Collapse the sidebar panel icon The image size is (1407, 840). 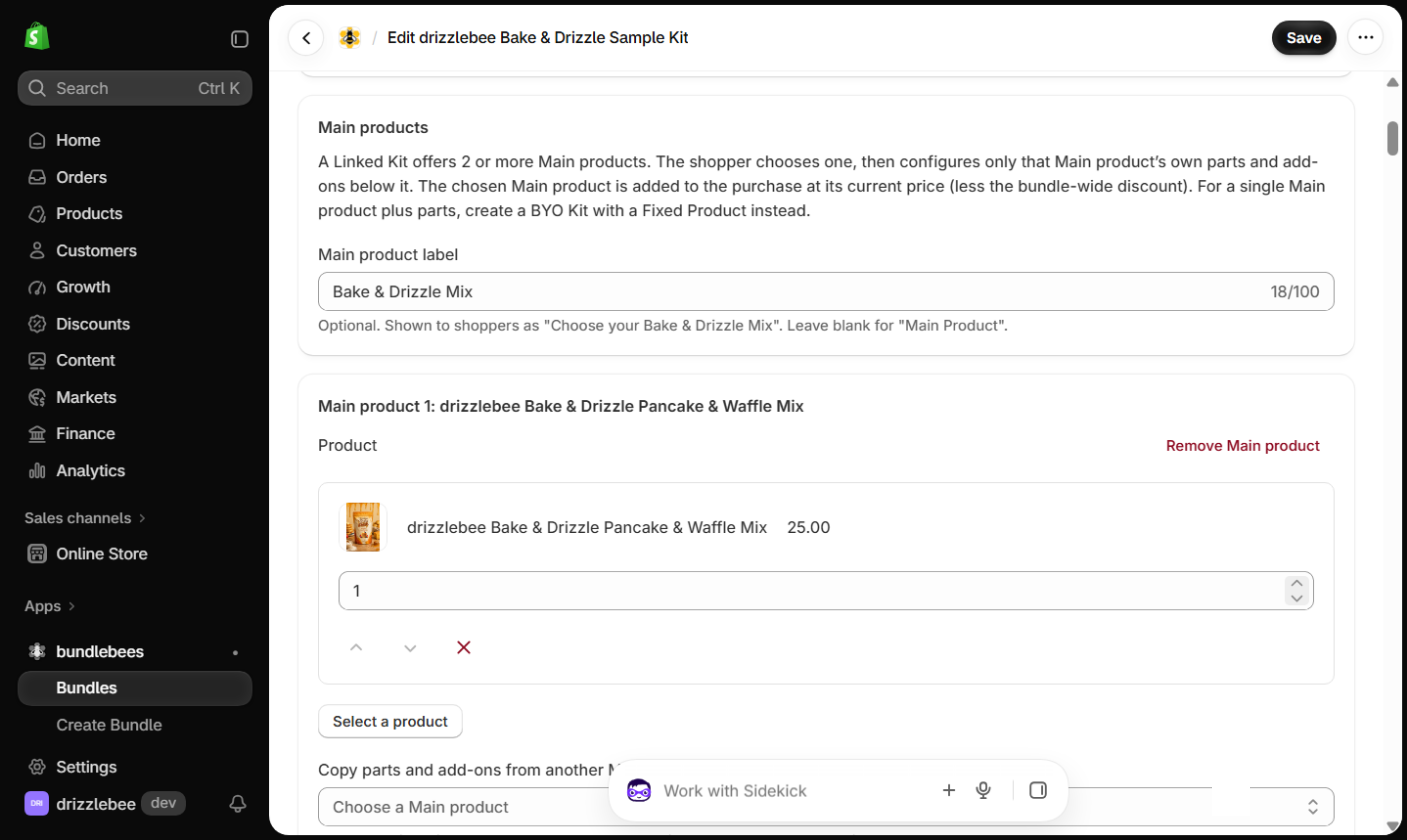tap(240, 39)
